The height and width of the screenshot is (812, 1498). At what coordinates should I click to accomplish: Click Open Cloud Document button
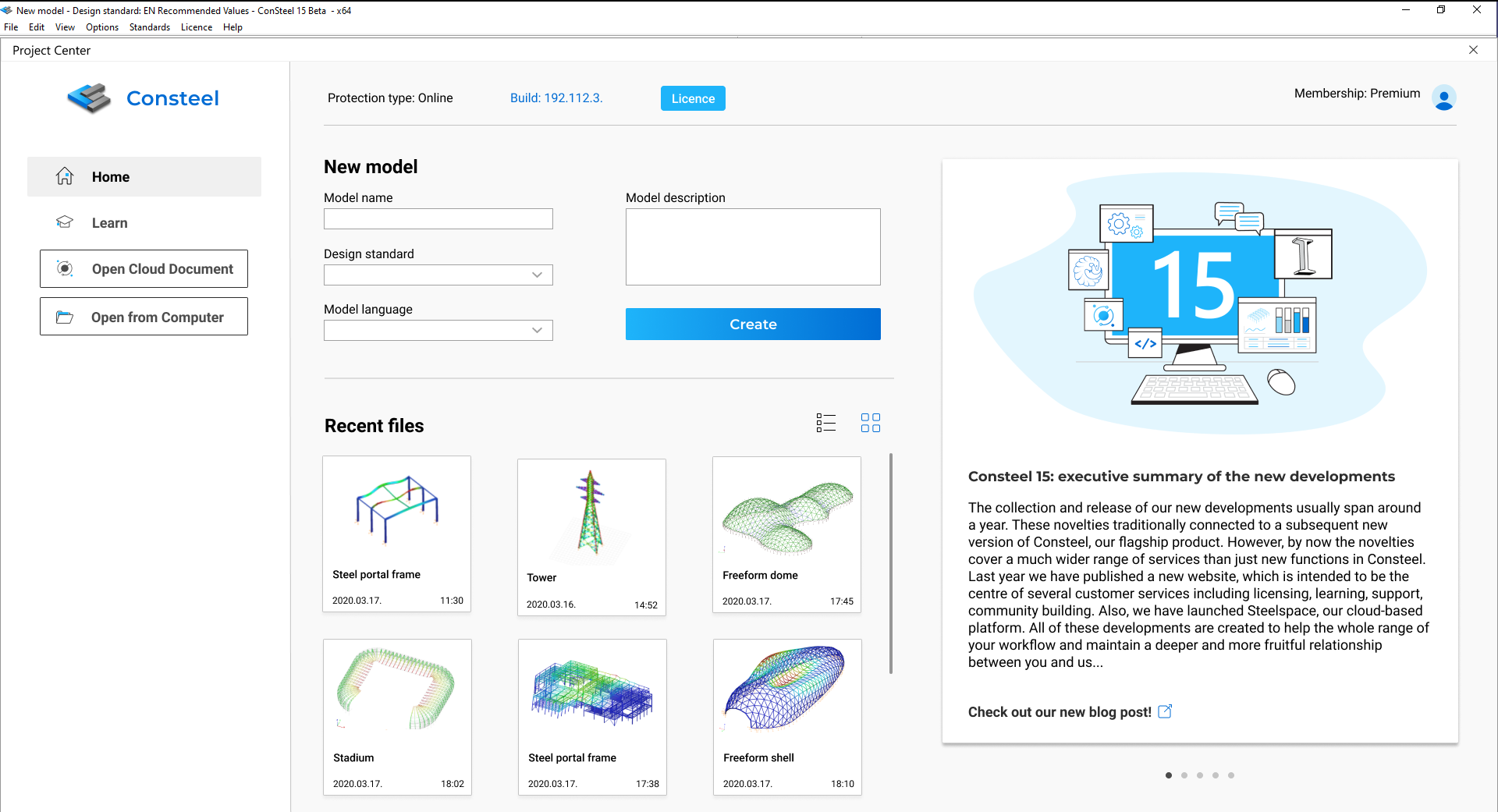(x=144, y=268)
